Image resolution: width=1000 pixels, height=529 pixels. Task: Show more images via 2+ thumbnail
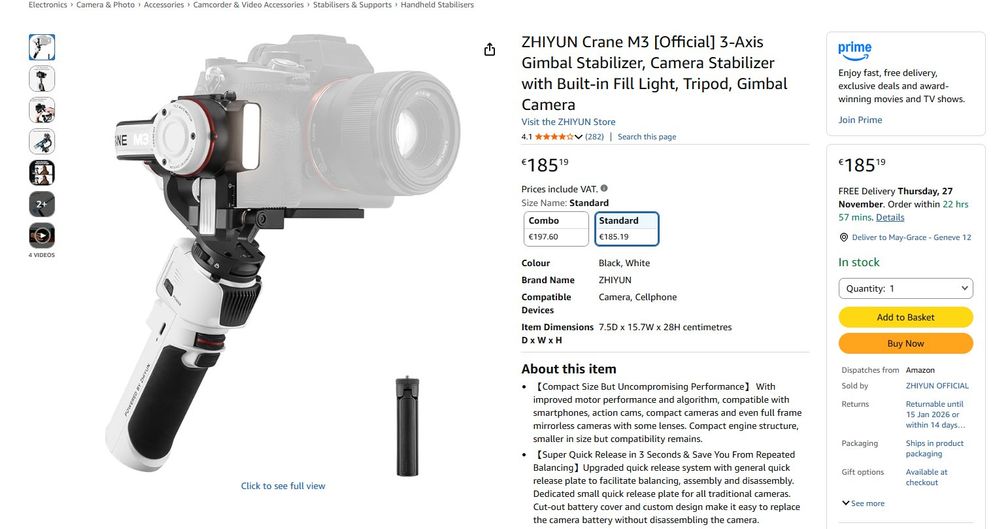[x=41, y=204]
